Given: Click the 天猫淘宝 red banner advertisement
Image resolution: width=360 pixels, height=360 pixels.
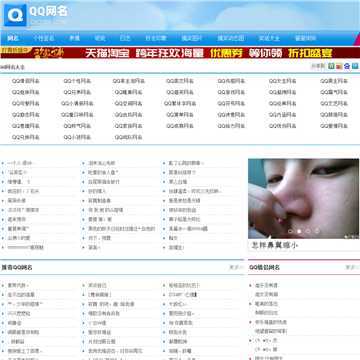Looking at the screenshot, I should coord(180,53).
